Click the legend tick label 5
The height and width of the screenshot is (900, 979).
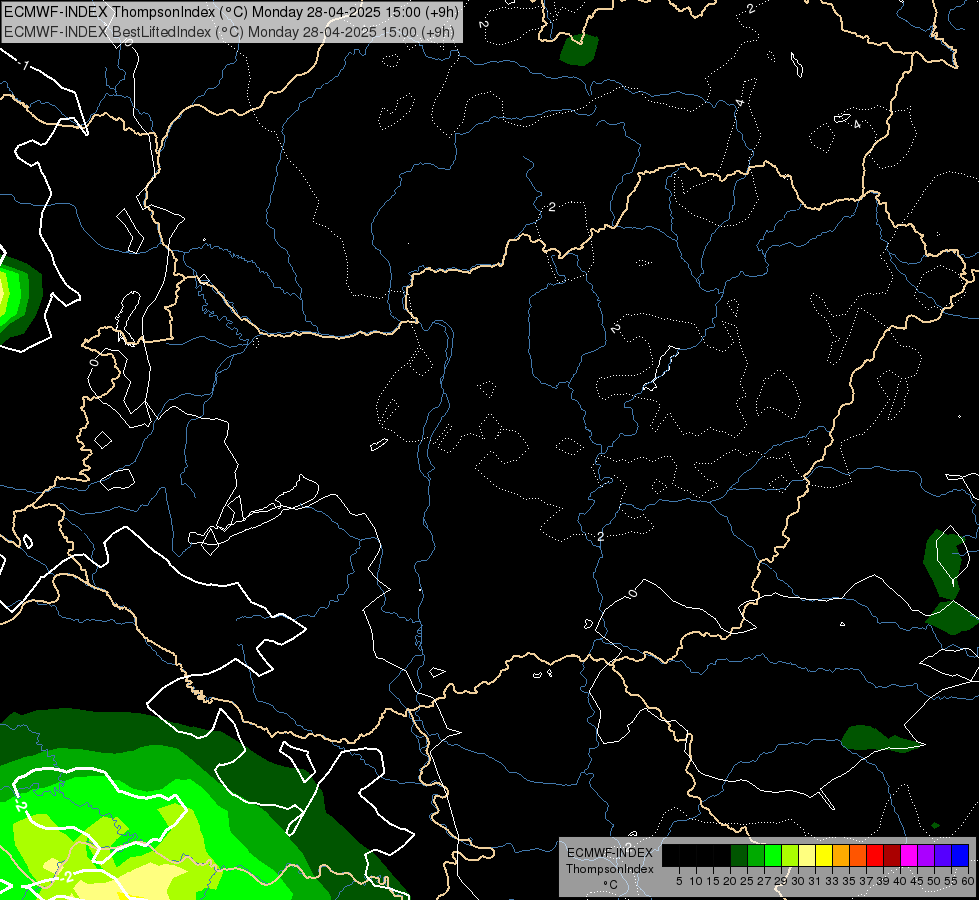(679, 881)
